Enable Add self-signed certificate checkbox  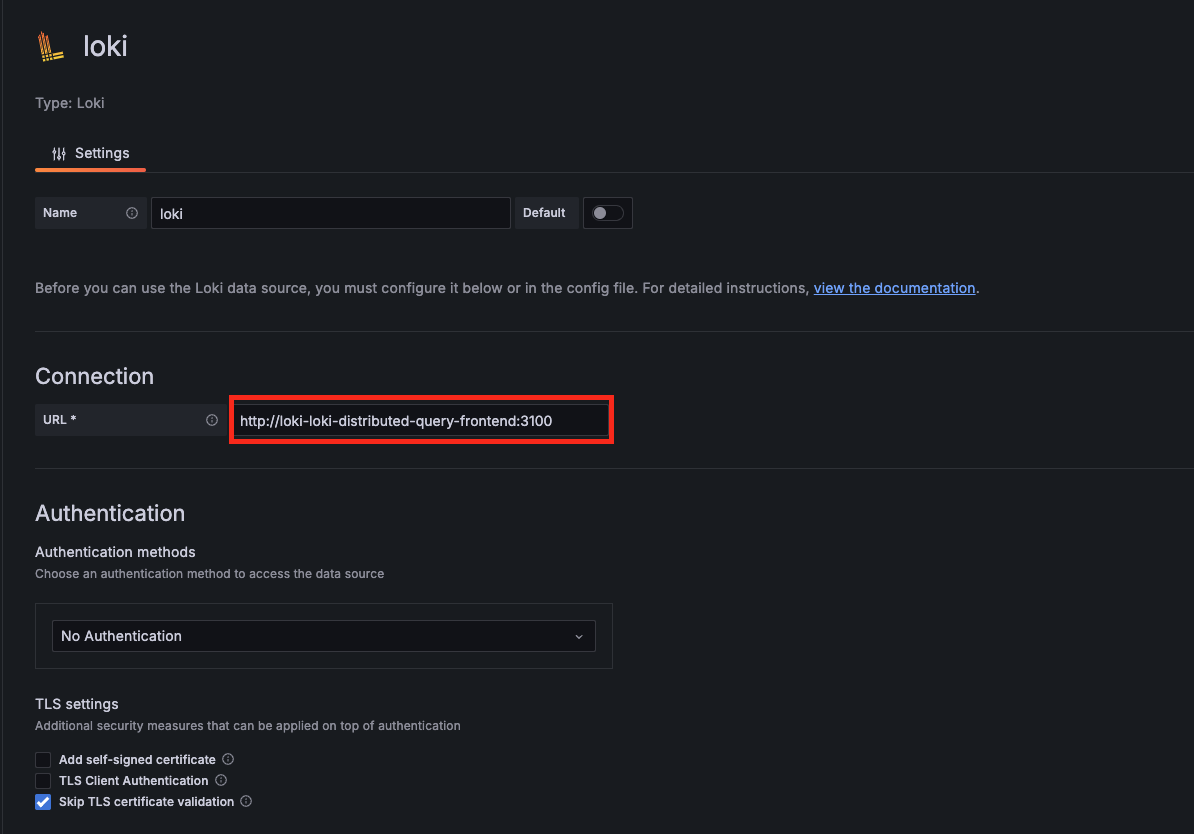[x=43, y=760]
